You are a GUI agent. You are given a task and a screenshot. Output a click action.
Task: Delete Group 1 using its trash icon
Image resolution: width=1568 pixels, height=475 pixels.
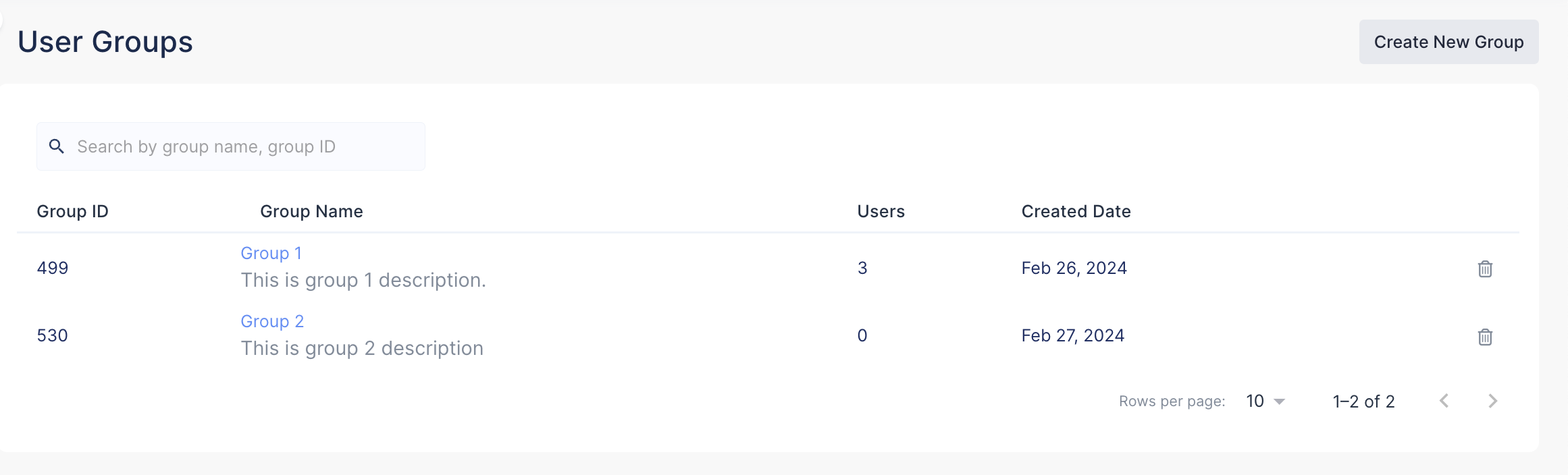1485,269
